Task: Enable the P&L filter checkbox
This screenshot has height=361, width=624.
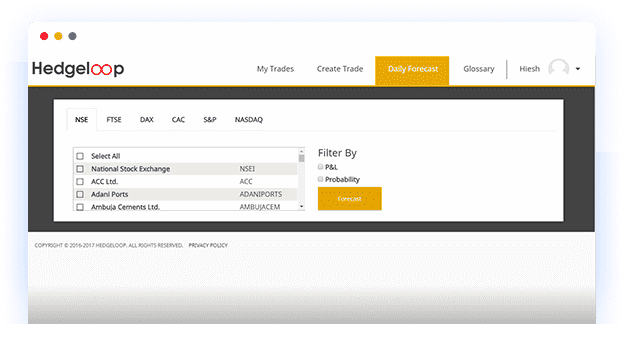Action: 320,166
